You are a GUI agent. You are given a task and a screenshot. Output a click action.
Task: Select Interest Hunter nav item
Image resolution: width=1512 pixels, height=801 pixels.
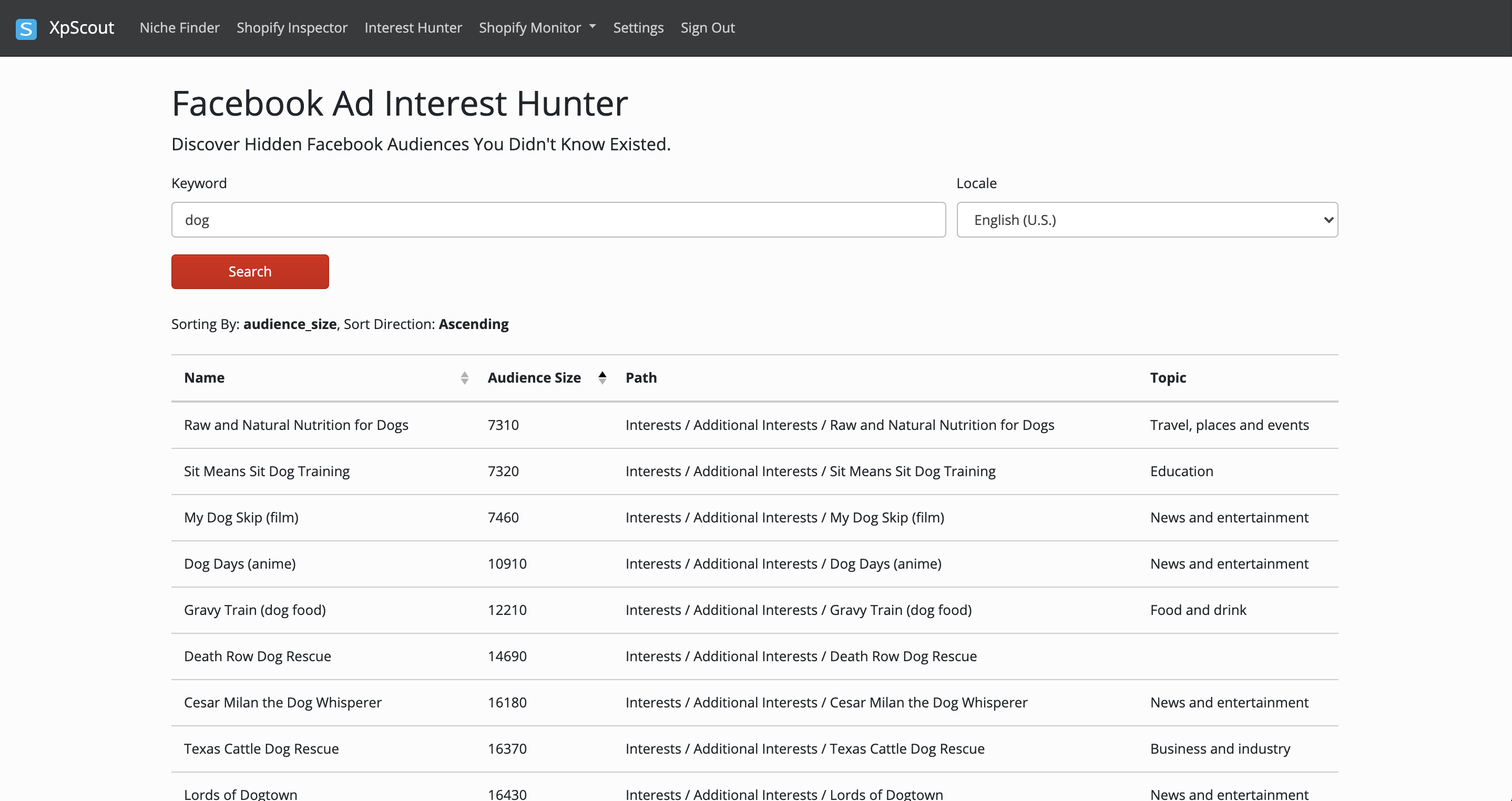[x=413, y=27]
